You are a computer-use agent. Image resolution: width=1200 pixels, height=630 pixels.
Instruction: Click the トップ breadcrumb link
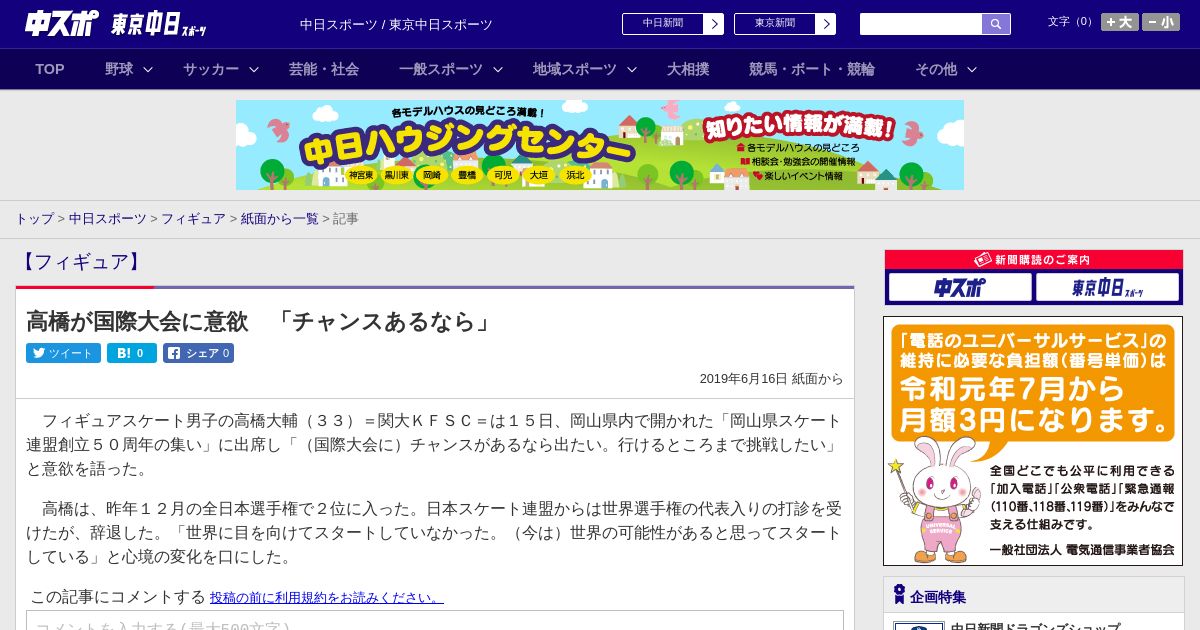[34, 218]
